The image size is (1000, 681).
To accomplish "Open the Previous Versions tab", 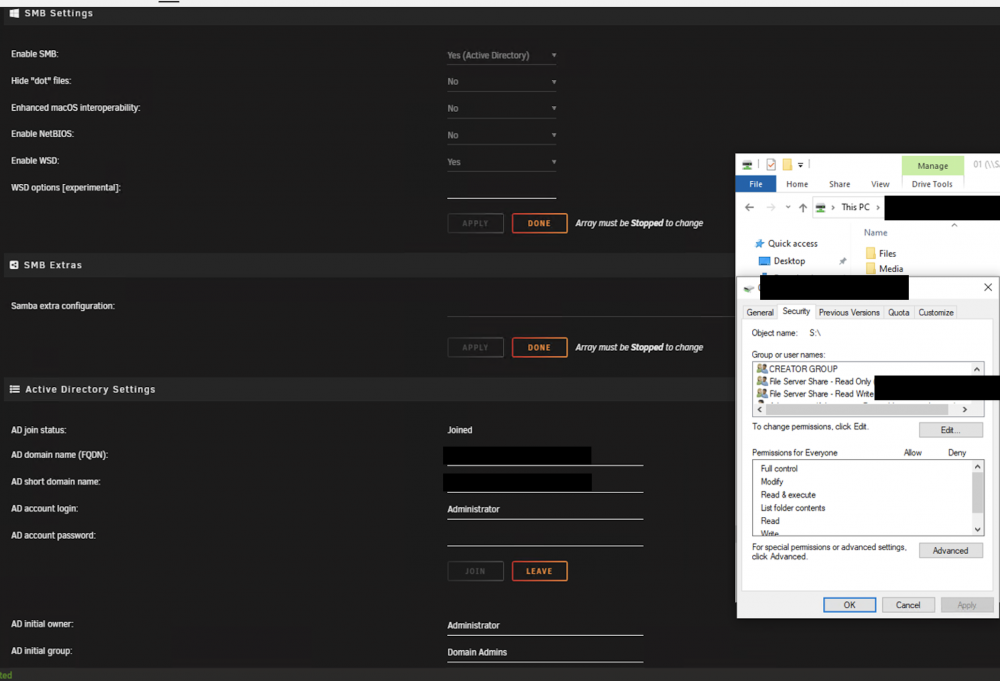I will (849, 312).
